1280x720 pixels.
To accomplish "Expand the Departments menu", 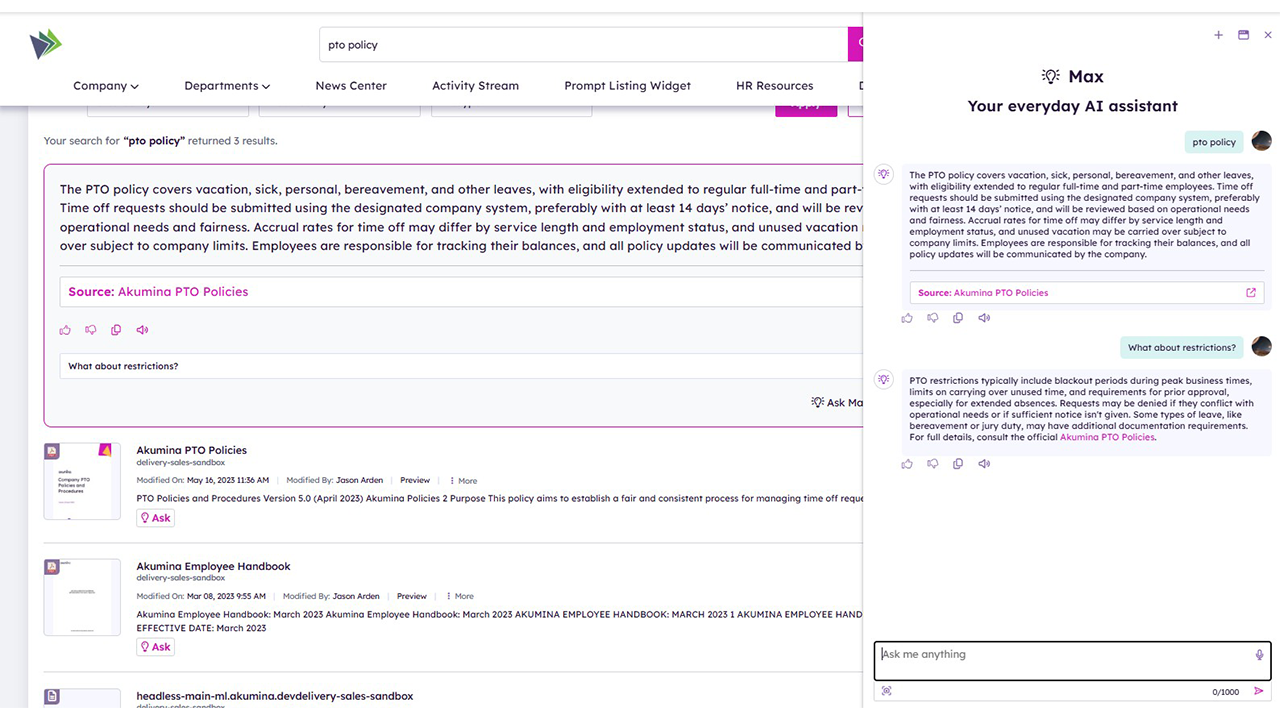I will tap(227, 86).
